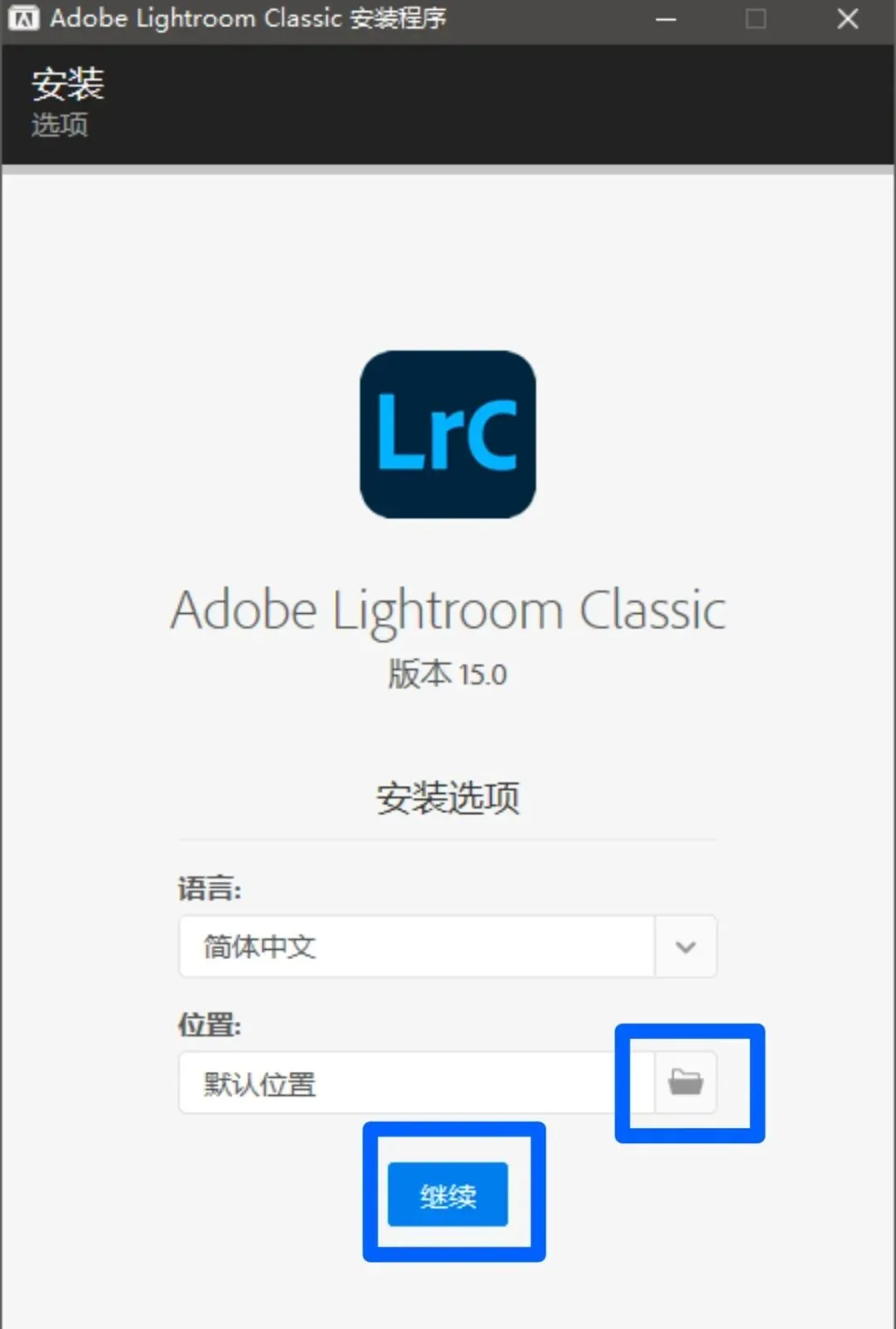Click the 安装选项 section heading
The width and height of the screenshot is (896, 1329).
coord(448,798)
